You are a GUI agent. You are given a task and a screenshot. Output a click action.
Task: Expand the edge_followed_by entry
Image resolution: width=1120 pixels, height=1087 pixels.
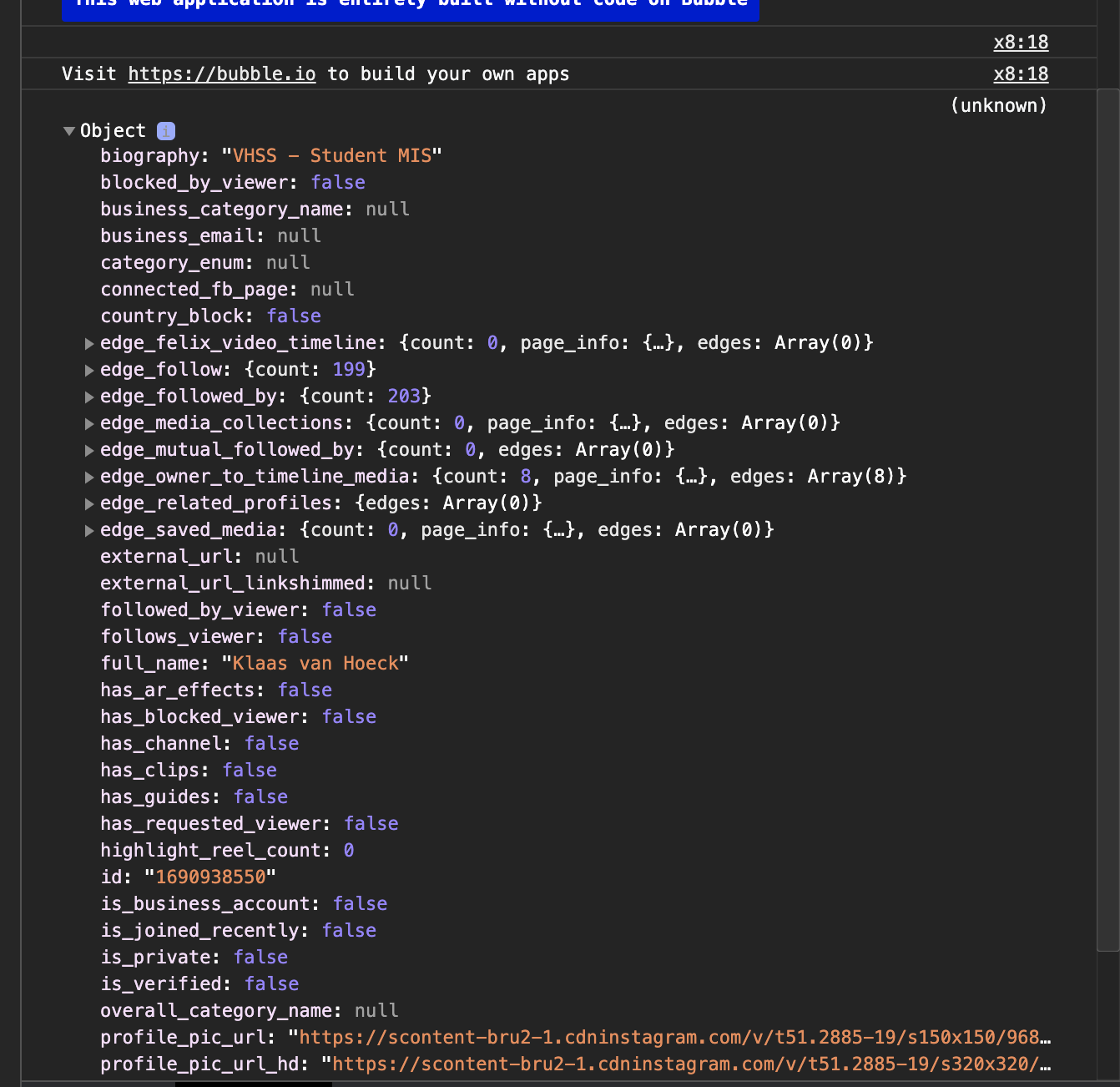(x=89, y=397)
